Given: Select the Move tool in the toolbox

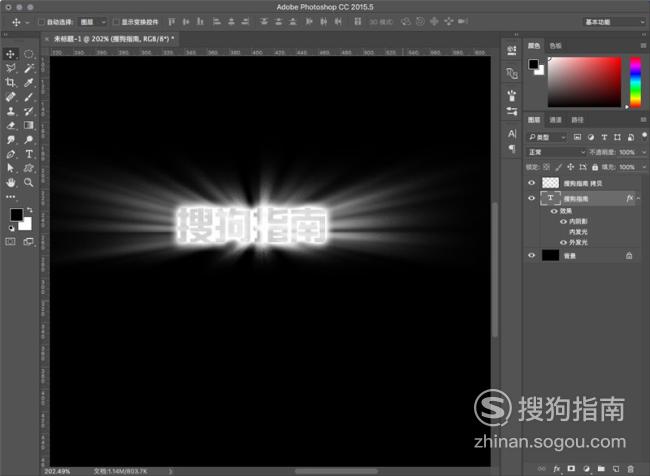Looking at the screenshot, I should pyautogui.click(x=11, y=54).
